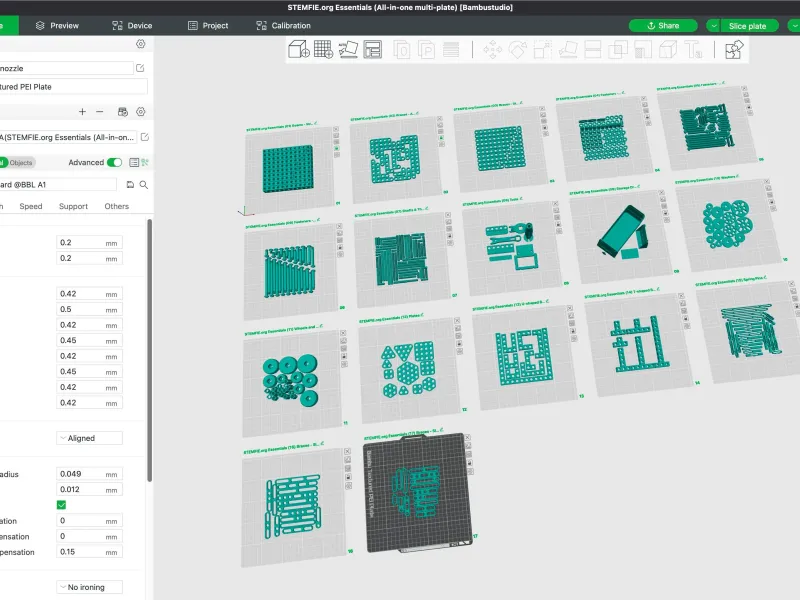The height and width of the screenshot is (600, 800).
Task: Select the Cut tool icon
Action: coord(592,50)
